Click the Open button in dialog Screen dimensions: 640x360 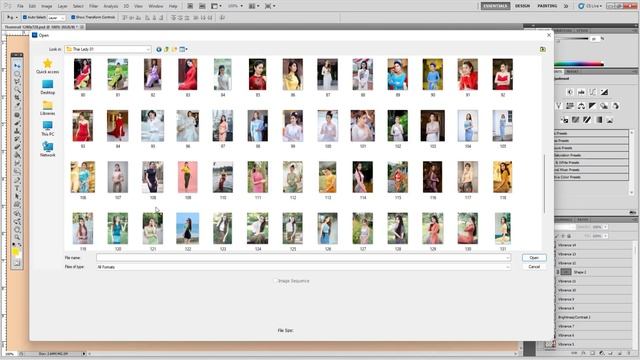pos(534,258)
